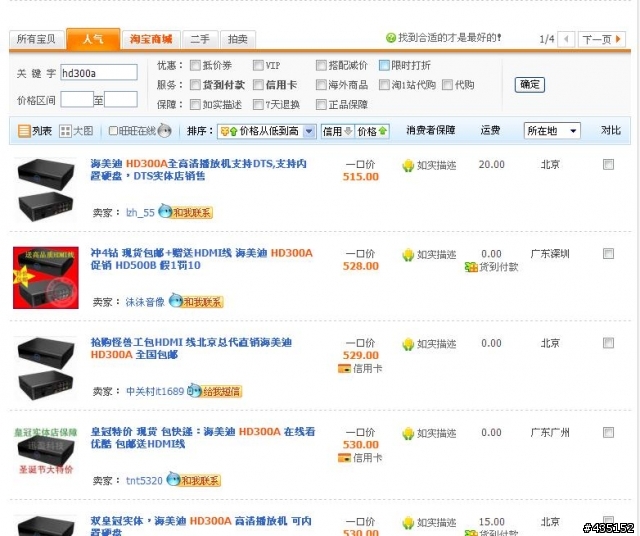Open seller lzh_55 profile link
The height and width of the screenshot is (536, 640).
140,213
